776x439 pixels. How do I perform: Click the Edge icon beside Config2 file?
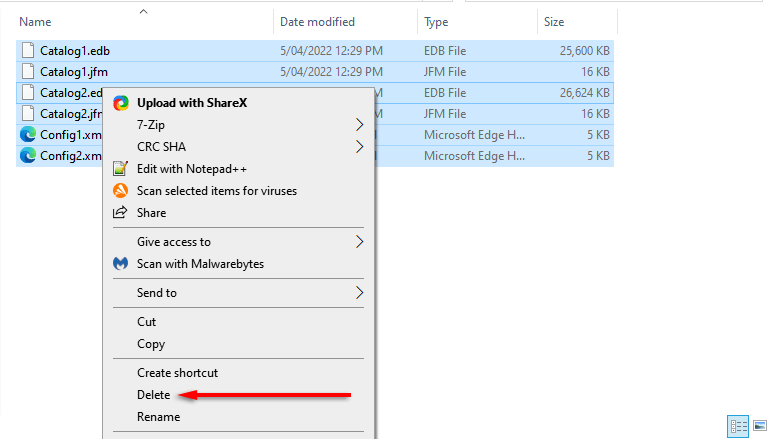tap(27, 155)
